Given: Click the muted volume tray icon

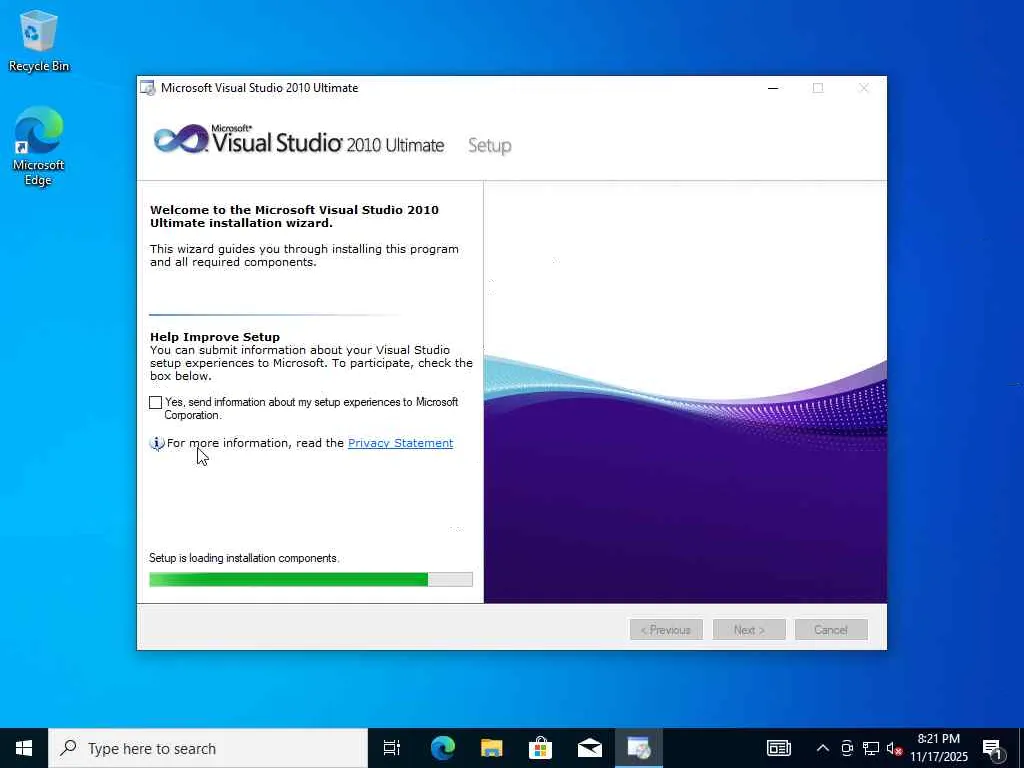Looking at the screenshot, I should click(x=894, y=748).
